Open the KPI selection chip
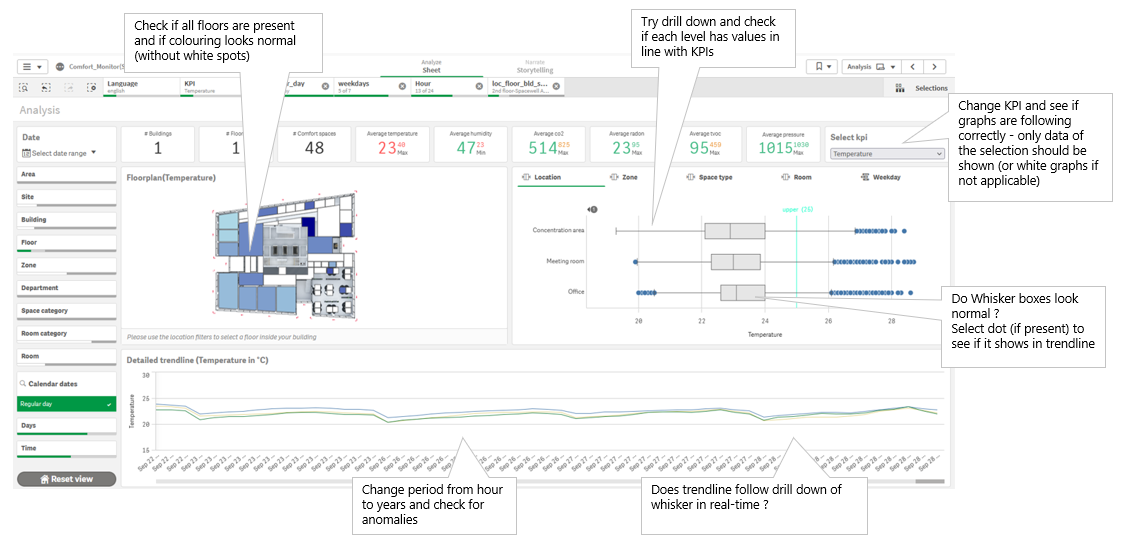1132x542 pixels. tap(209, 87)
